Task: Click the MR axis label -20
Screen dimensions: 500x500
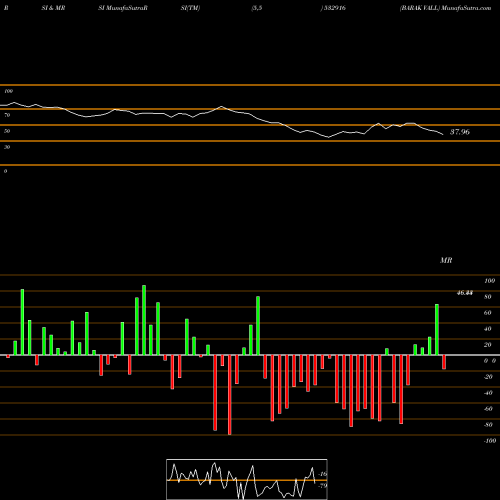Action: pos(488,377)
